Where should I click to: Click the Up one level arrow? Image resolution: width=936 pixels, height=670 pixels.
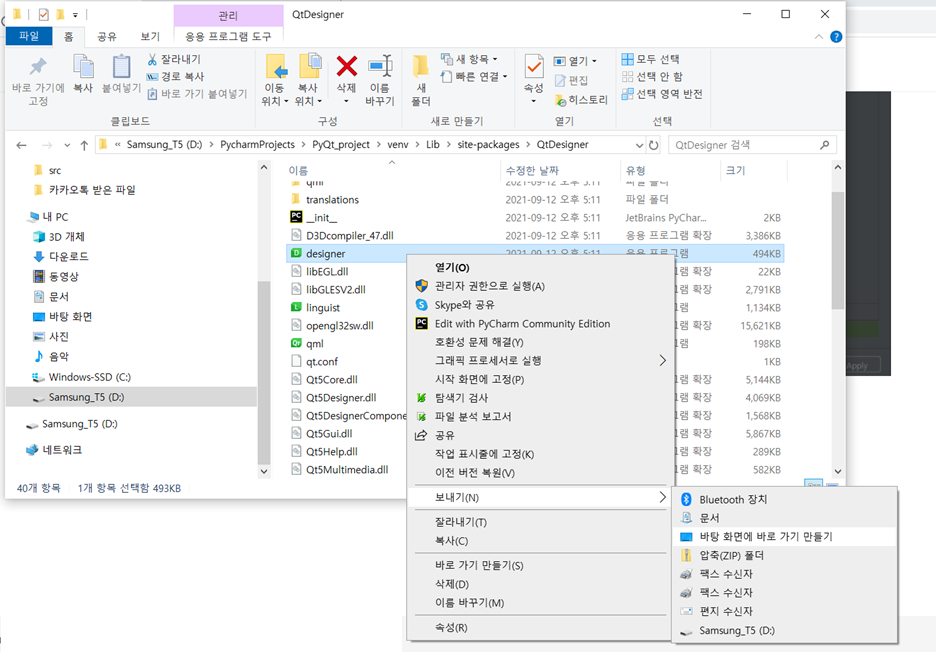[84, 145]
